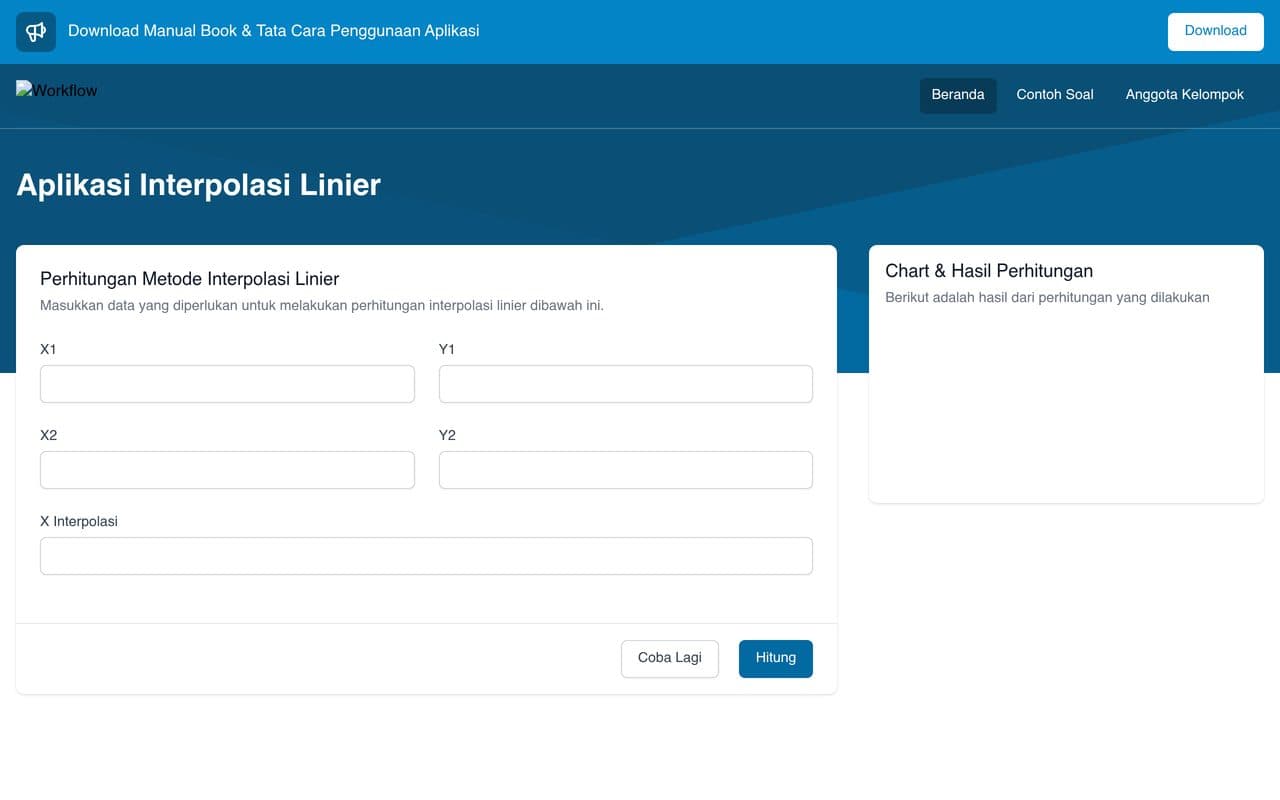Focus the Y1 input field
Screen dimensions: 1280x800
click(626, 384)
